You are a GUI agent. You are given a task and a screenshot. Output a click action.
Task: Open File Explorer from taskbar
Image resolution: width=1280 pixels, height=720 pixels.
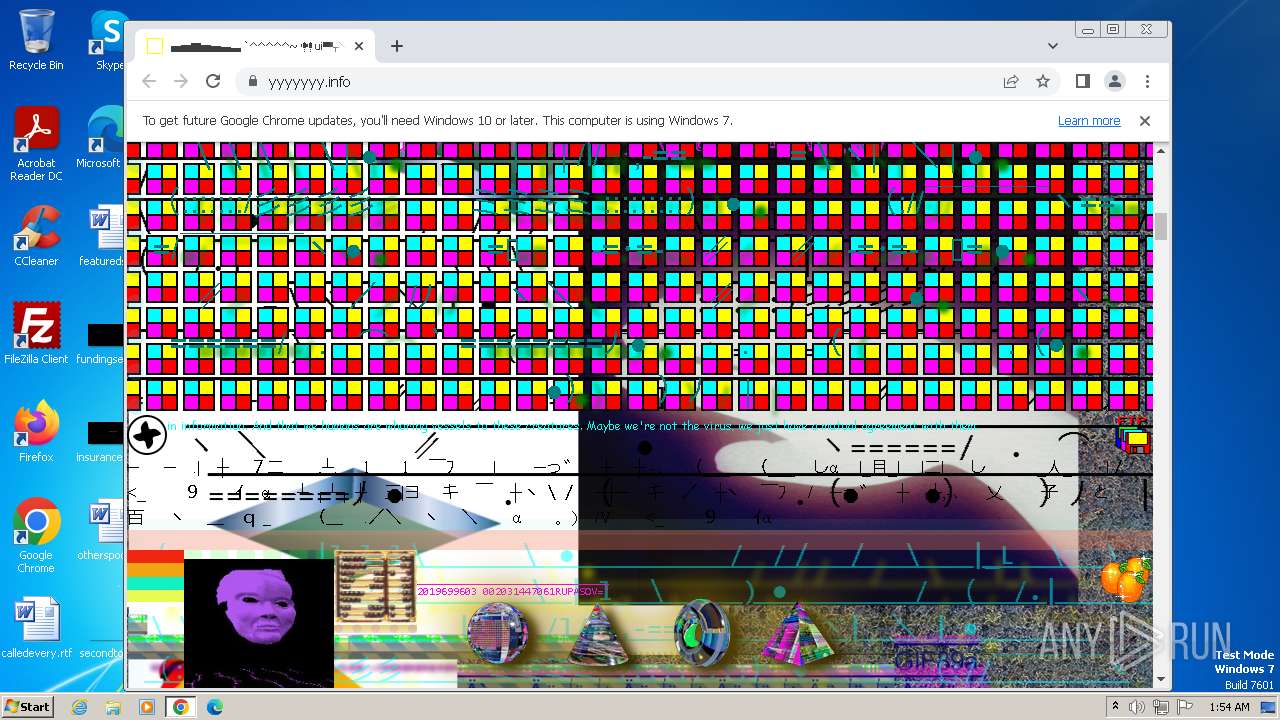113,707
